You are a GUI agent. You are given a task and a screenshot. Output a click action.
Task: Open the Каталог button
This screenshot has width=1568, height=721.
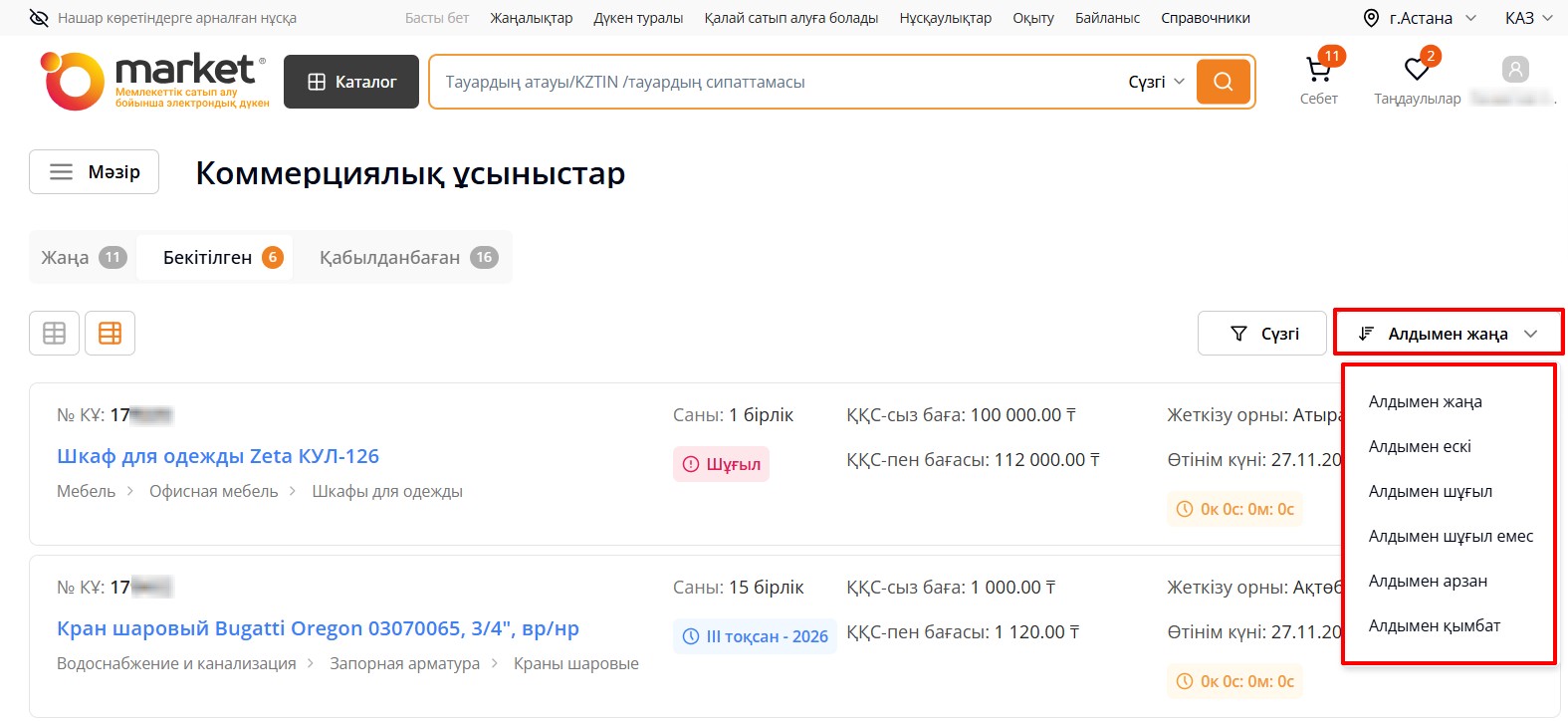351,82
